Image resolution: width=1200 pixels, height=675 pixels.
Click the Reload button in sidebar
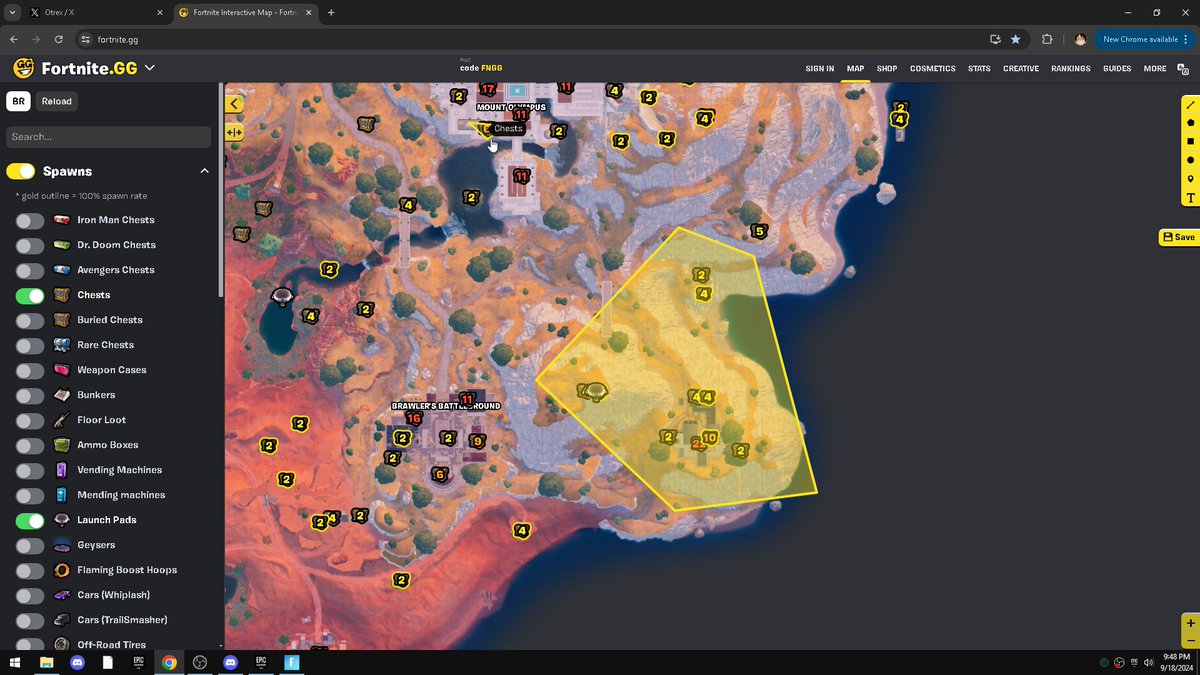pyautogui.click(x=56, y=101)
